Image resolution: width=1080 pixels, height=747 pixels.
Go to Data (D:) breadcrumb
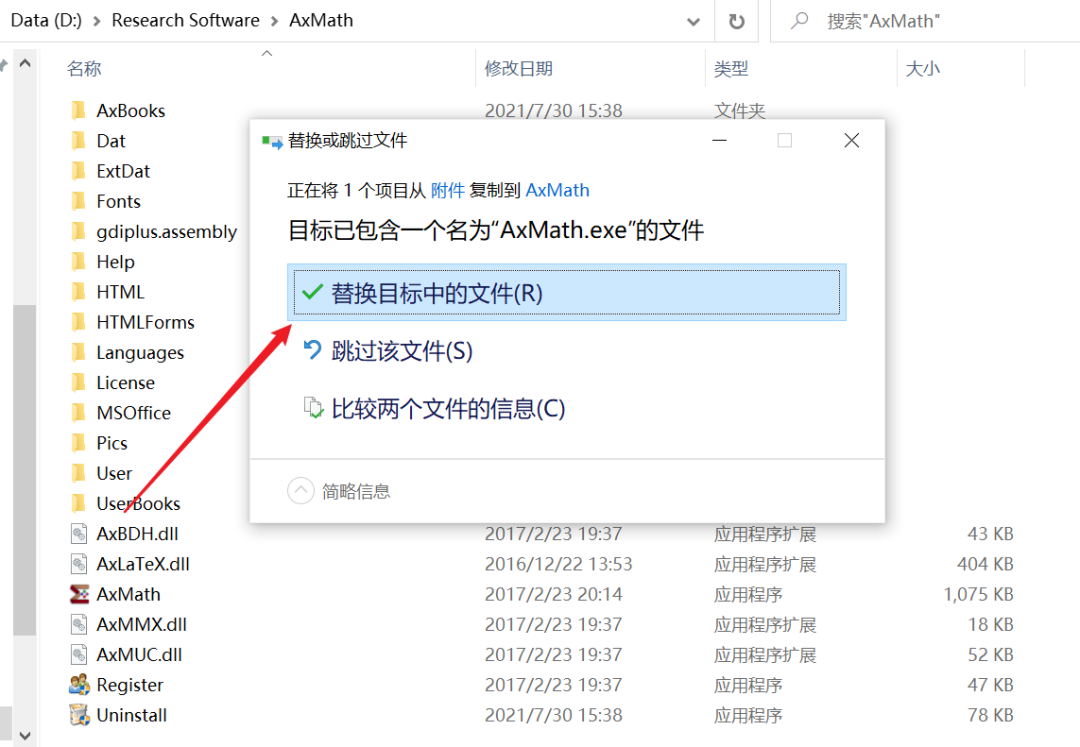click(46, 21)
